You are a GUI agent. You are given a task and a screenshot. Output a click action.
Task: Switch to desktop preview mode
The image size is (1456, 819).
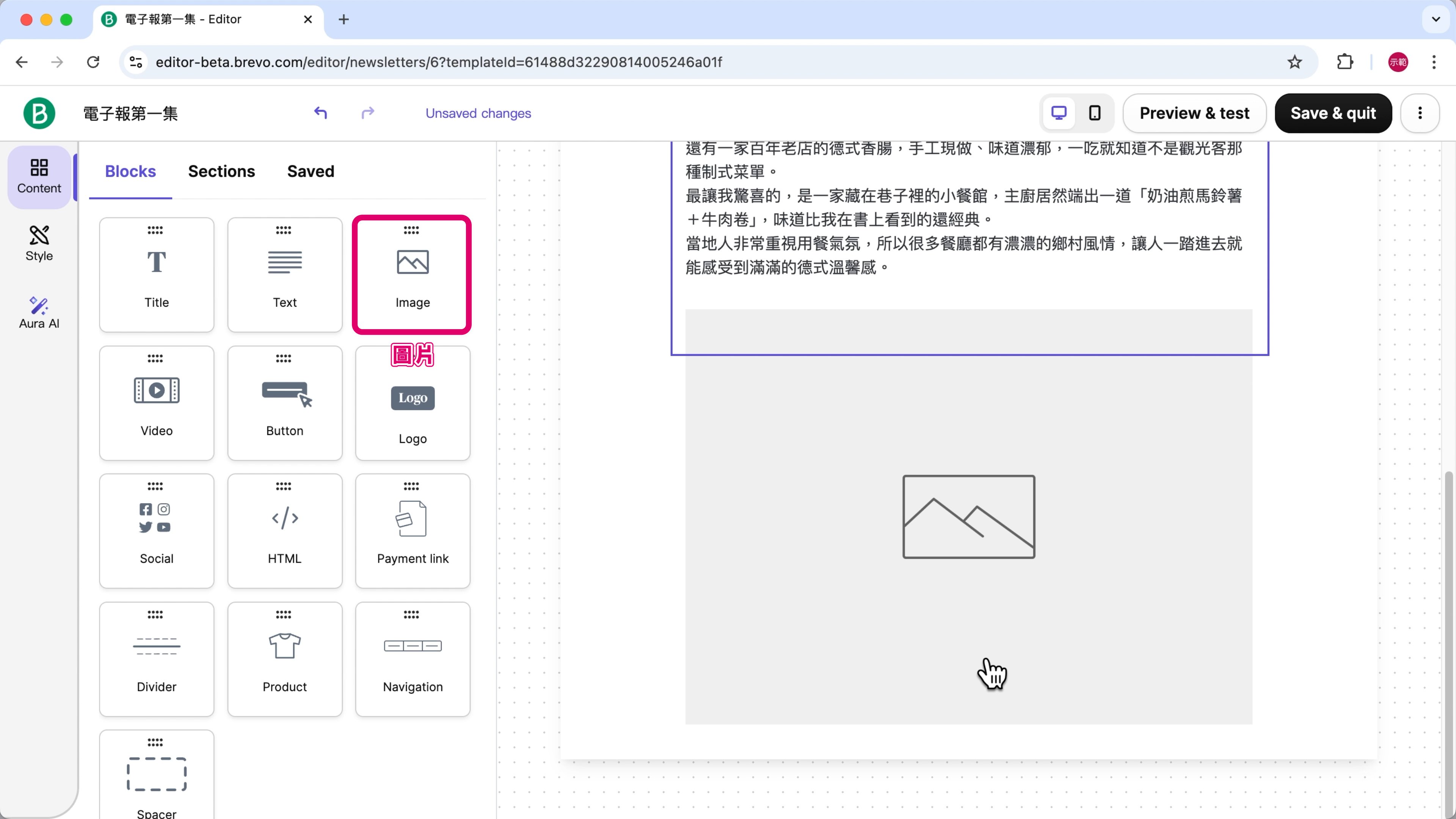click(x=1059, y=113)
